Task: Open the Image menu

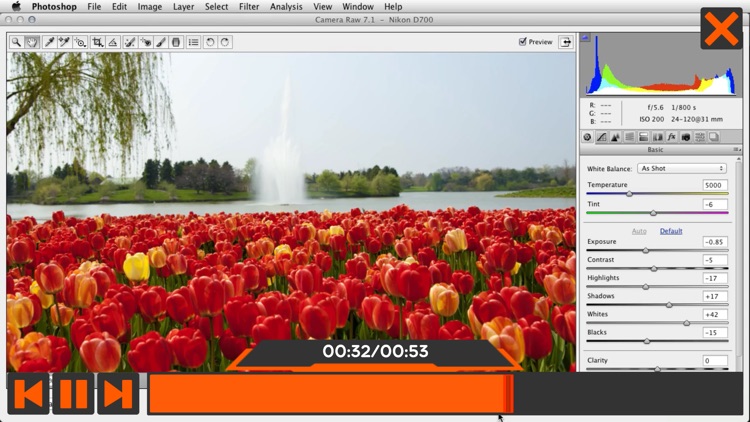Action: (150, 7)
